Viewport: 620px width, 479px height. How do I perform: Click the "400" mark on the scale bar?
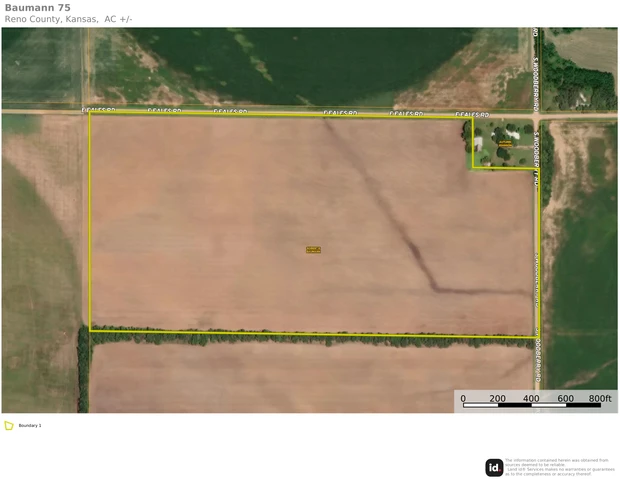(x=531, y=398)
